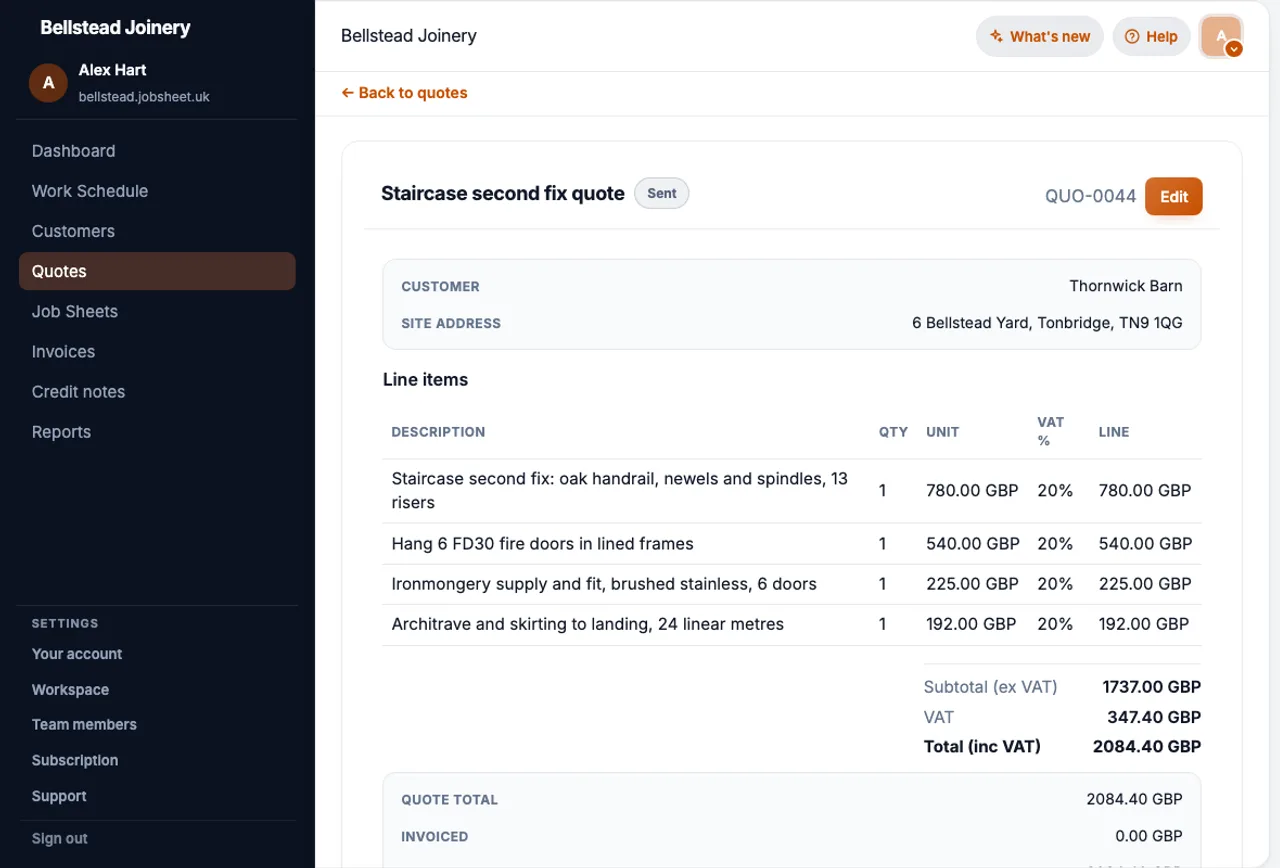Go back to quotes list
The height and width of the screenshot is (868, 1280).
(x=404, y=93)
